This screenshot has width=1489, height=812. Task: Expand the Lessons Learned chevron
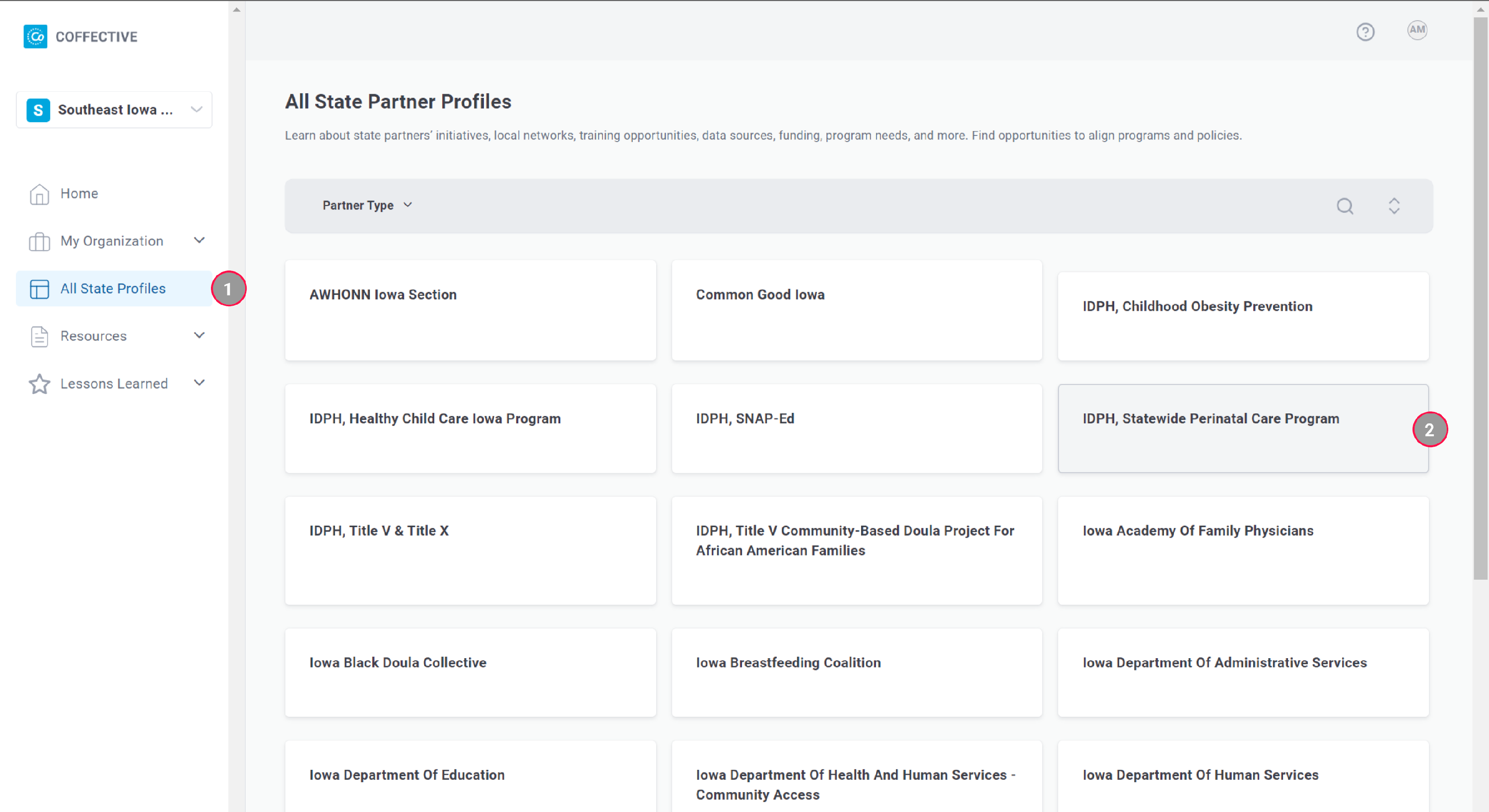200,383
